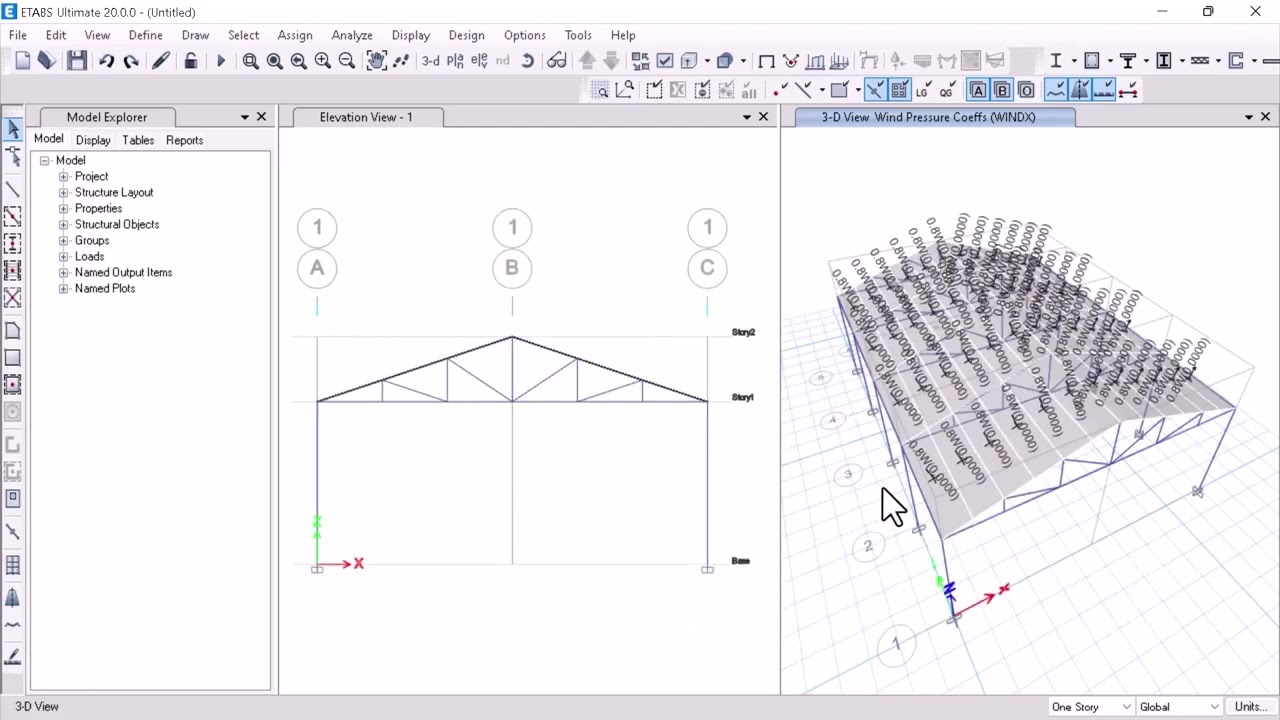Expand the Project tree node
Viewport: 1280px width, 720px height.
coord(64,177)
